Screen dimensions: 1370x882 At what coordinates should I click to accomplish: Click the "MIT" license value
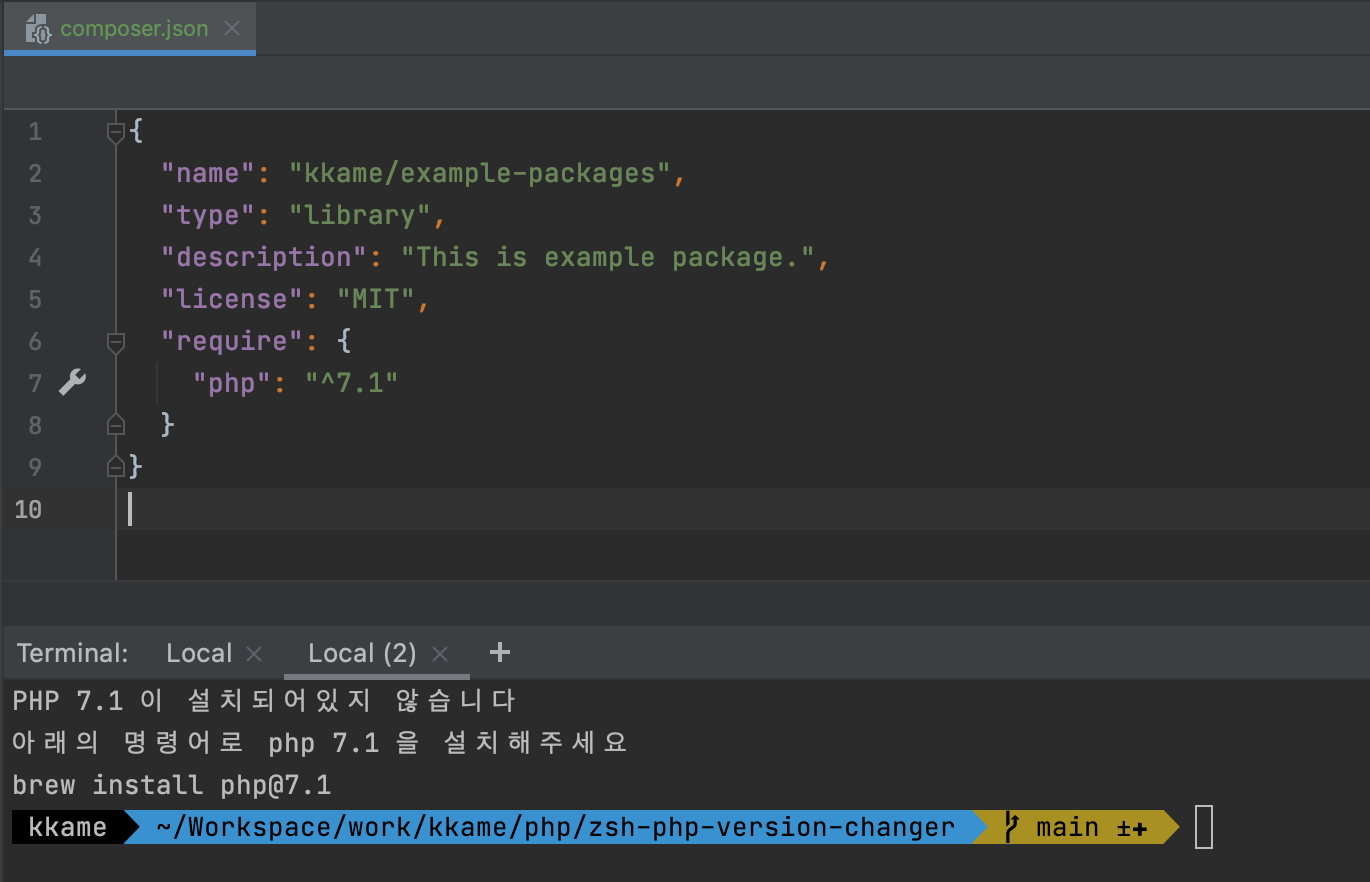pyautogui.click(x=376, y=299)
